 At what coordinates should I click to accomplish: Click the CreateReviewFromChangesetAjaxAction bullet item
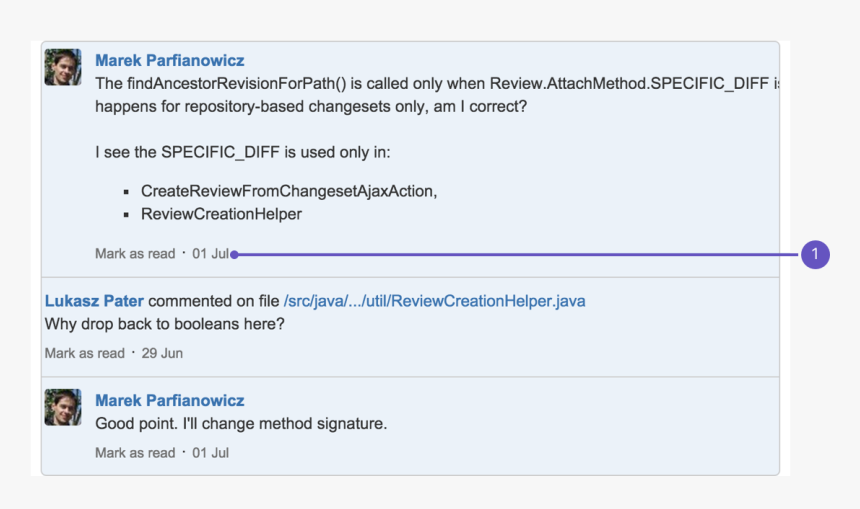point(289,190)
